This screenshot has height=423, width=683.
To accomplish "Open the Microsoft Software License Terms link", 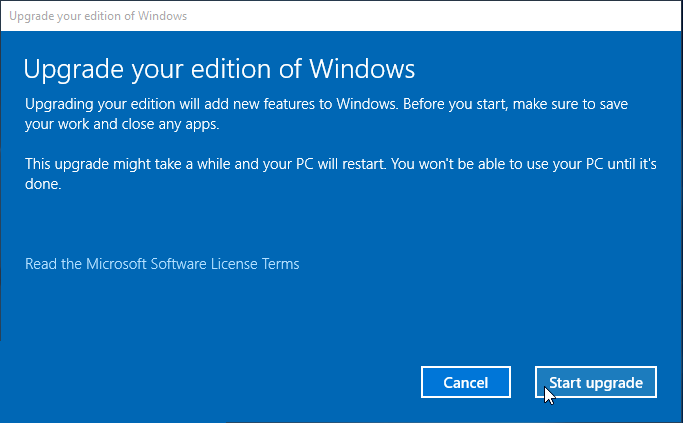I will 162,264.
